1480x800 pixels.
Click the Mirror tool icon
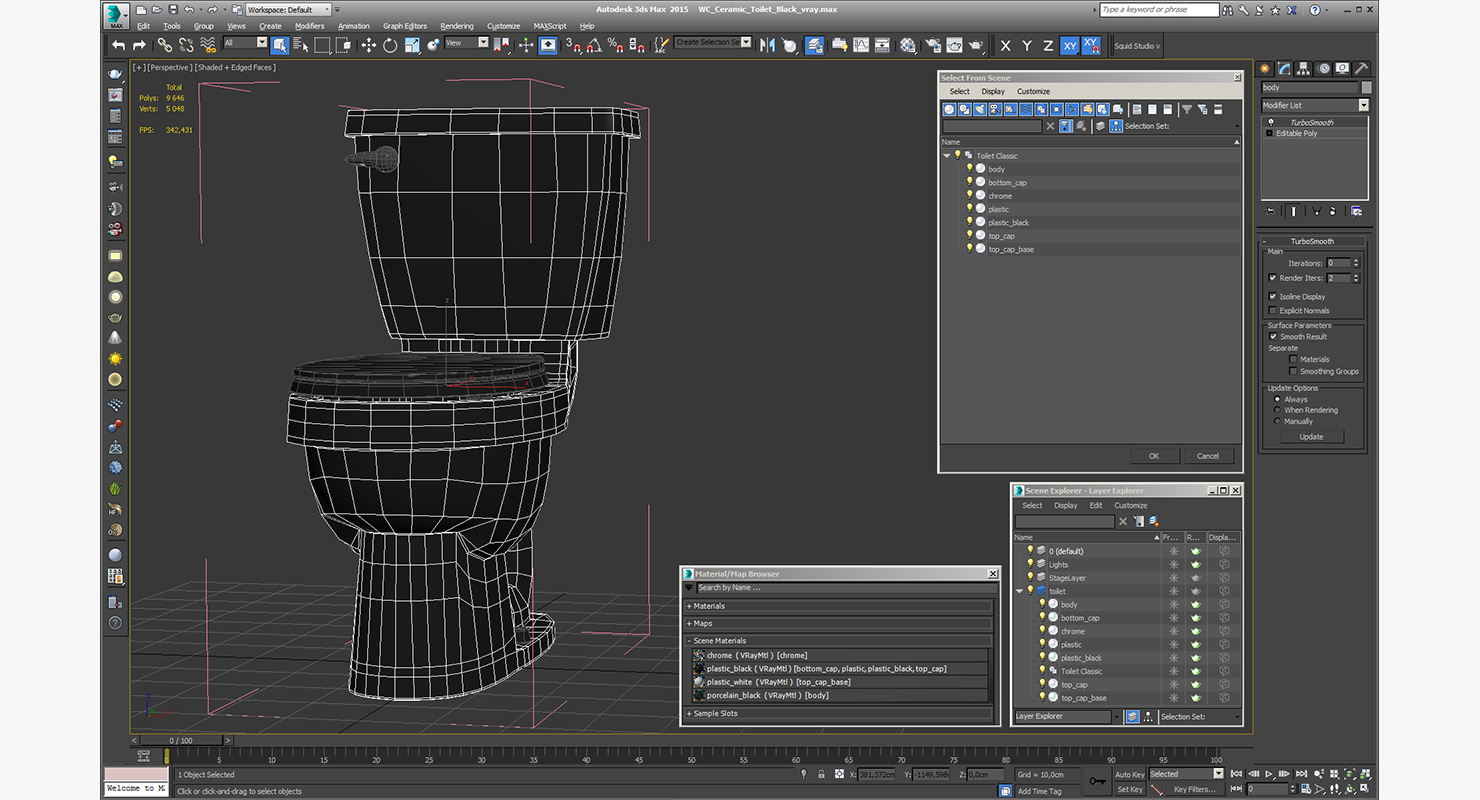click(768, 45)
